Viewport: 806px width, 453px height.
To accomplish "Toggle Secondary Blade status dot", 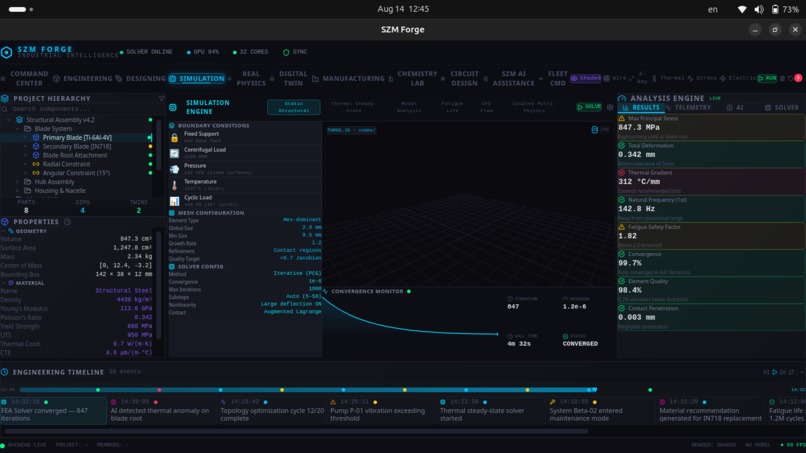I will 150,147.
